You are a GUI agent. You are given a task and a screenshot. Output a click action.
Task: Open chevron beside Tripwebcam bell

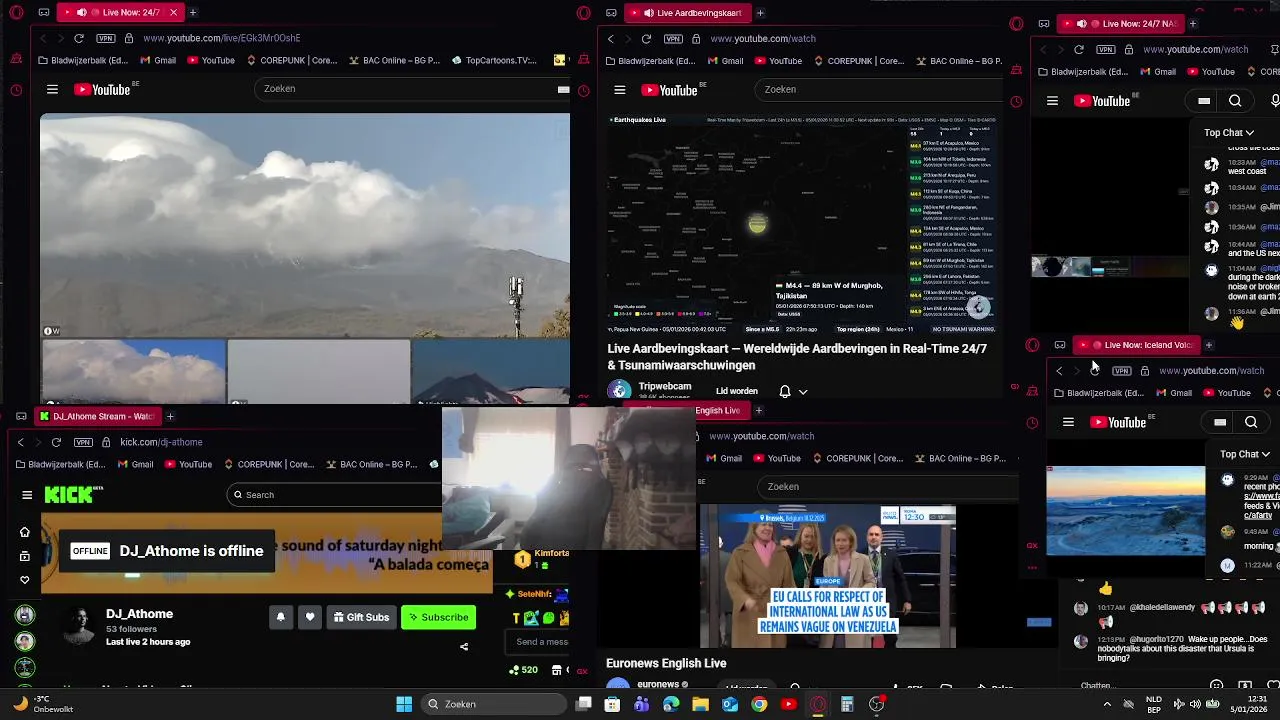[x=803, y=392]
